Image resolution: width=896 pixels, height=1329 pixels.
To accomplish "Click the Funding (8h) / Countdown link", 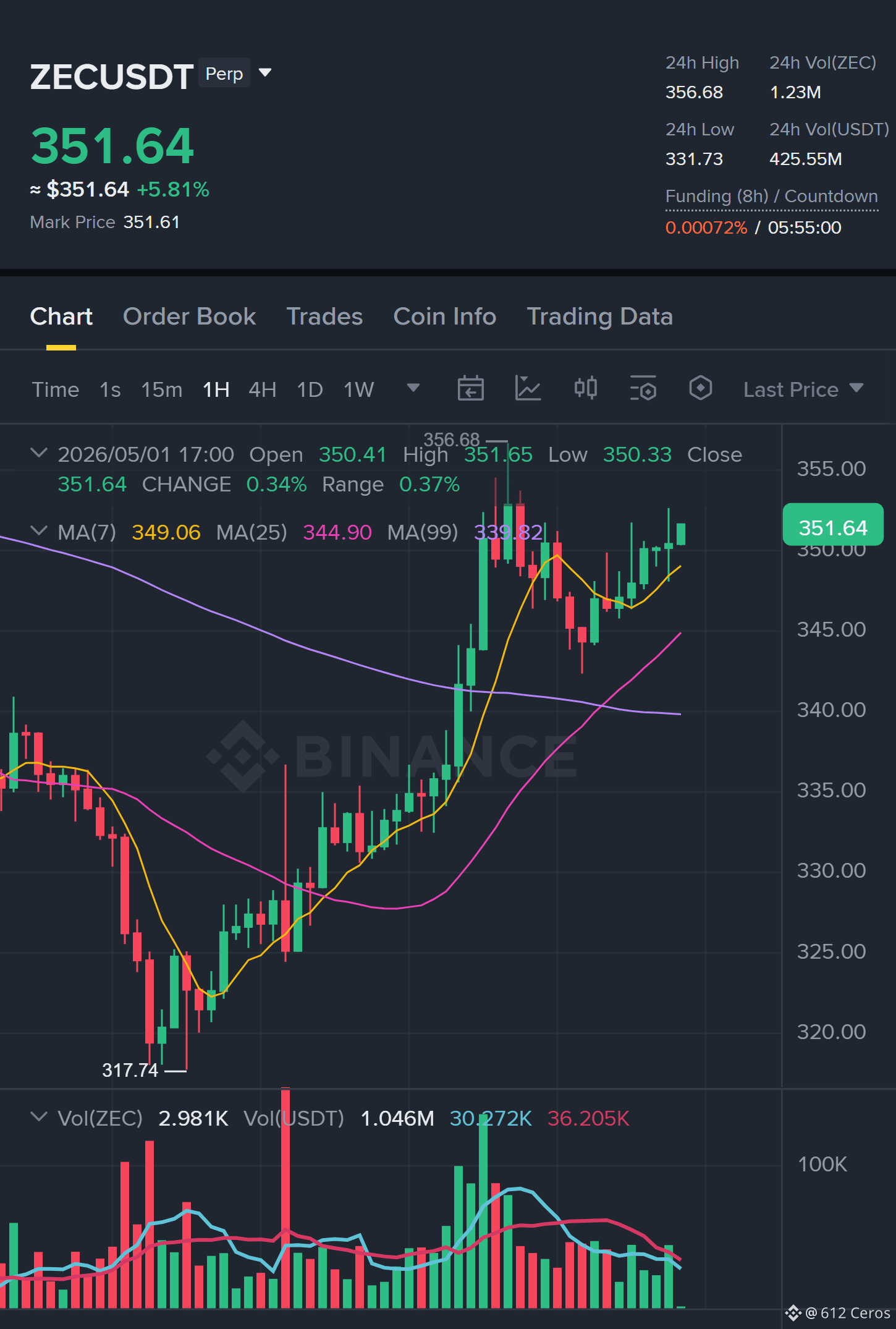I will 771,197.
